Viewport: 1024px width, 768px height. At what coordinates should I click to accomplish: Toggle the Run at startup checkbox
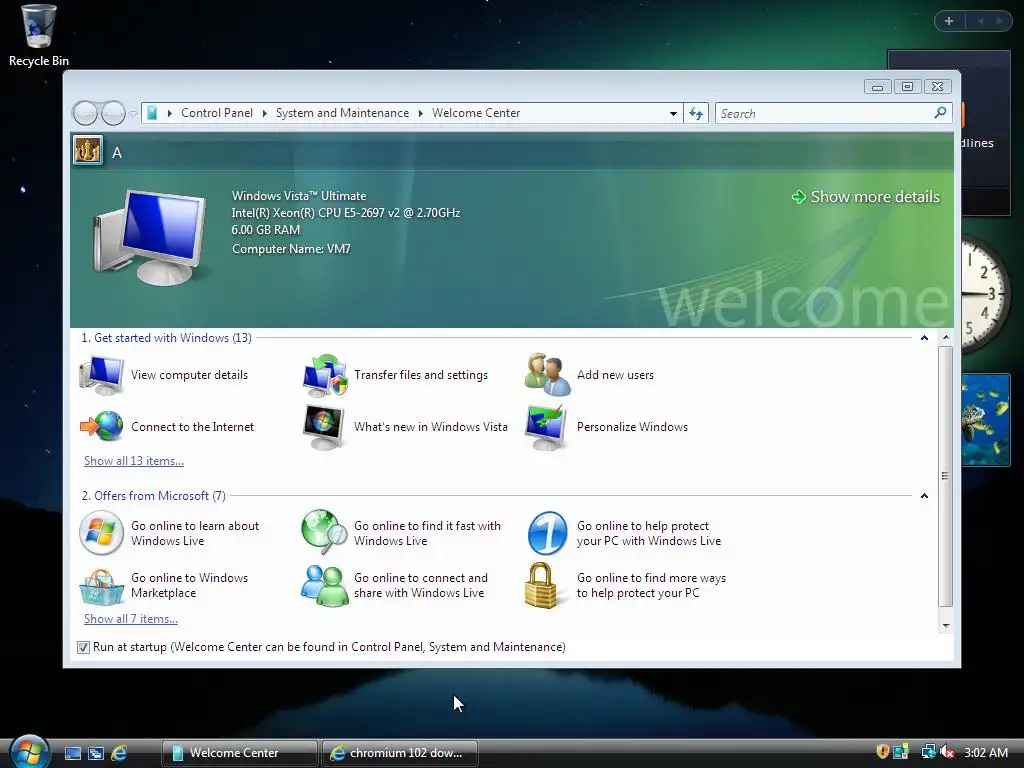[x=83, y=647]
